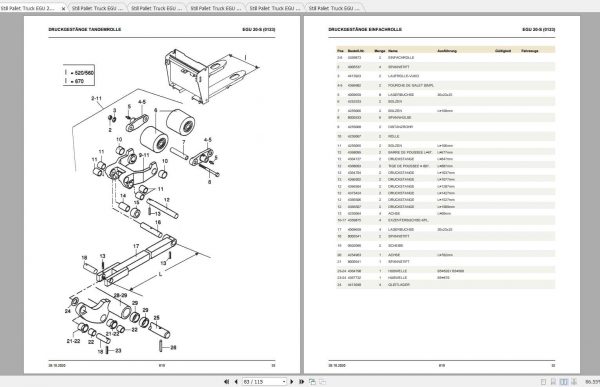Click the DRUCKGESTÄNGE TANDEMROLLE page heading

coord(85,29)
